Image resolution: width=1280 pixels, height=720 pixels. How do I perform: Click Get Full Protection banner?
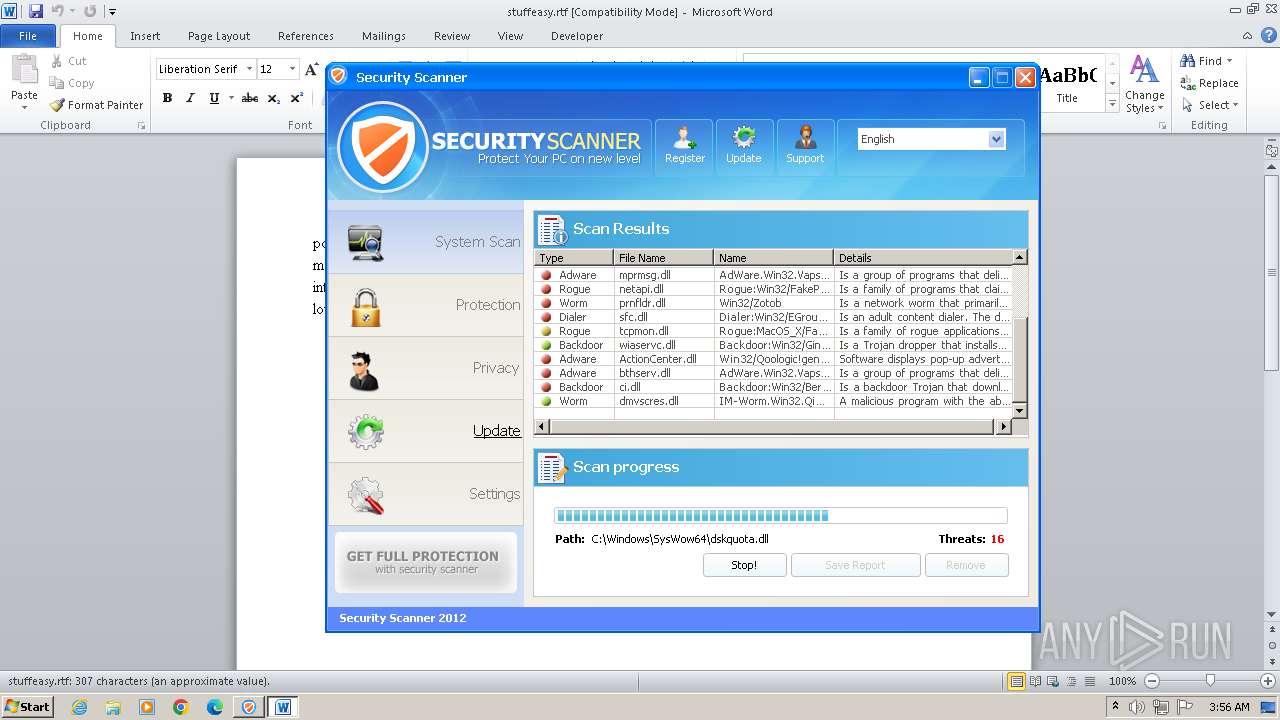(425, 562)
